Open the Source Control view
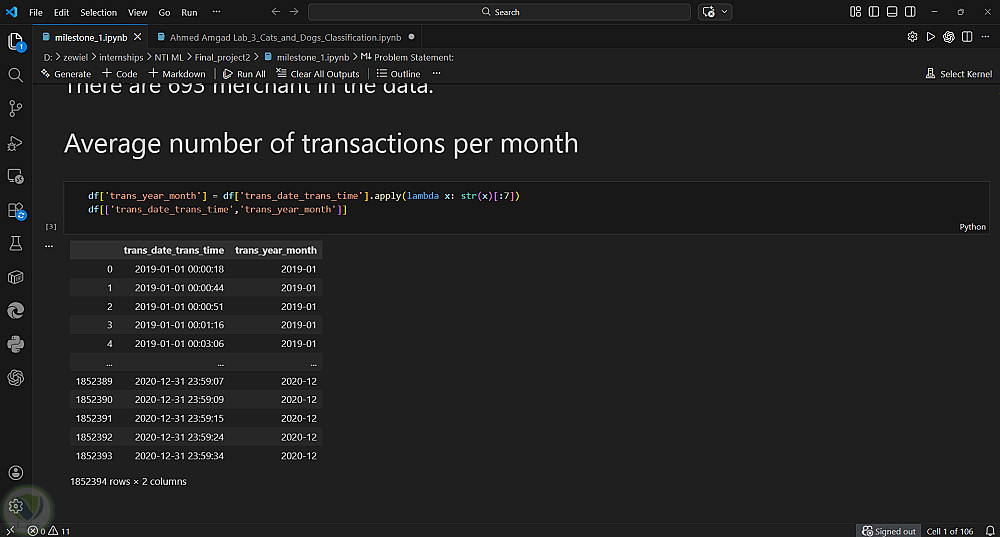Screen dimensions: 1000x537 click(16, 108)
